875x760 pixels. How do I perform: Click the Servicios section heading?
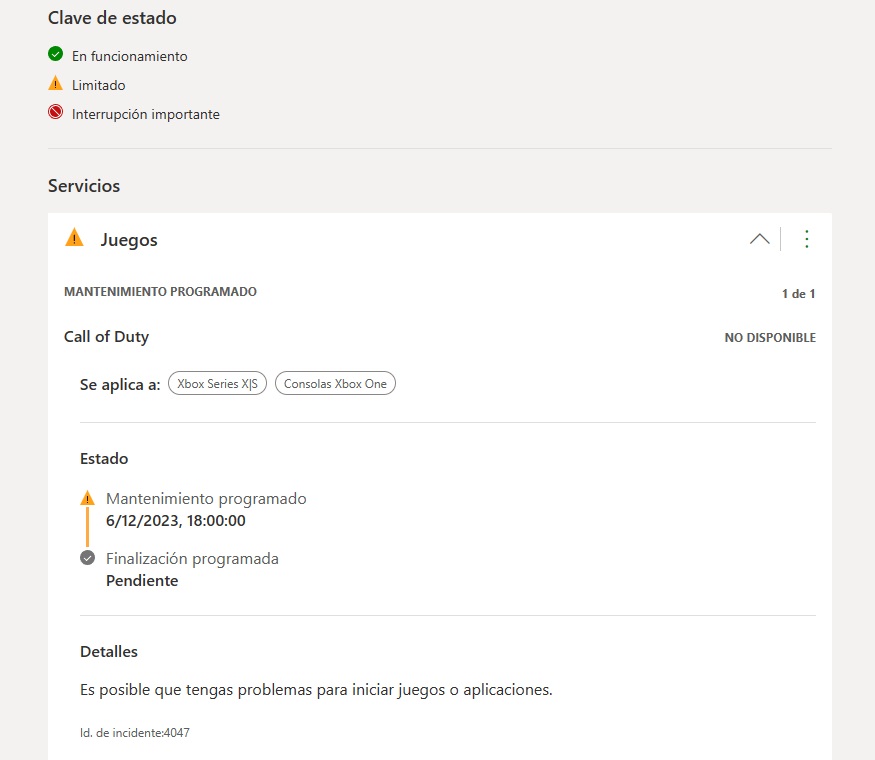pyautogui.click(x=84, y=186)
